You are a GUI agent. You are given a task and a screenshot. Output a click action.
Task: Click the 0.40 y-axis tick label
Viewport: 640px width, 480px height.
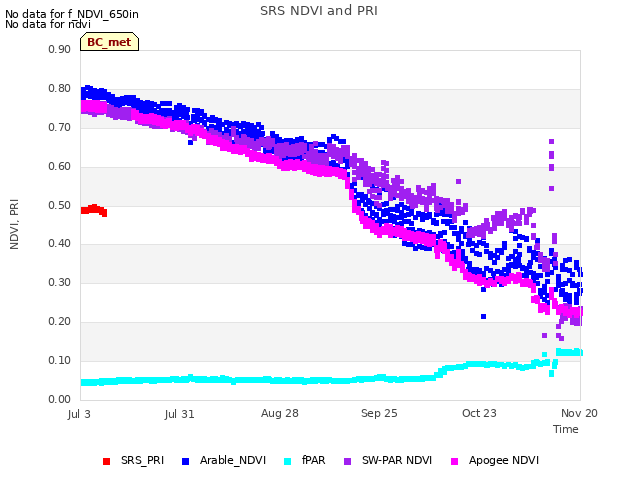(60, 244)
